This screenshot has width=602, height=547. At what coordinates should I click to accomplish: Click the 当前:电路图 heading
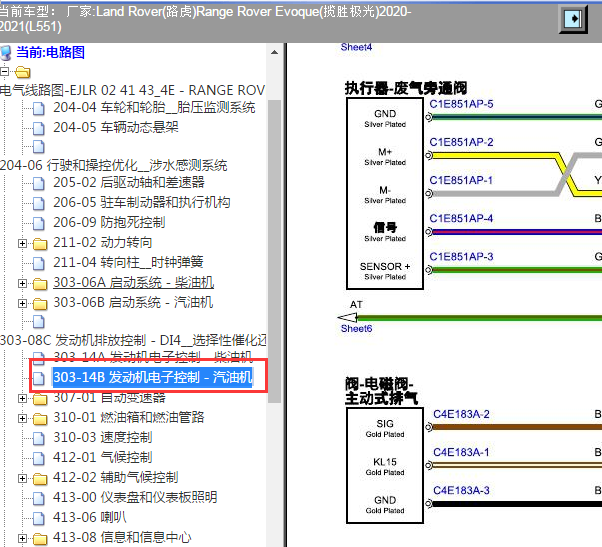click(x=50, y=52)
